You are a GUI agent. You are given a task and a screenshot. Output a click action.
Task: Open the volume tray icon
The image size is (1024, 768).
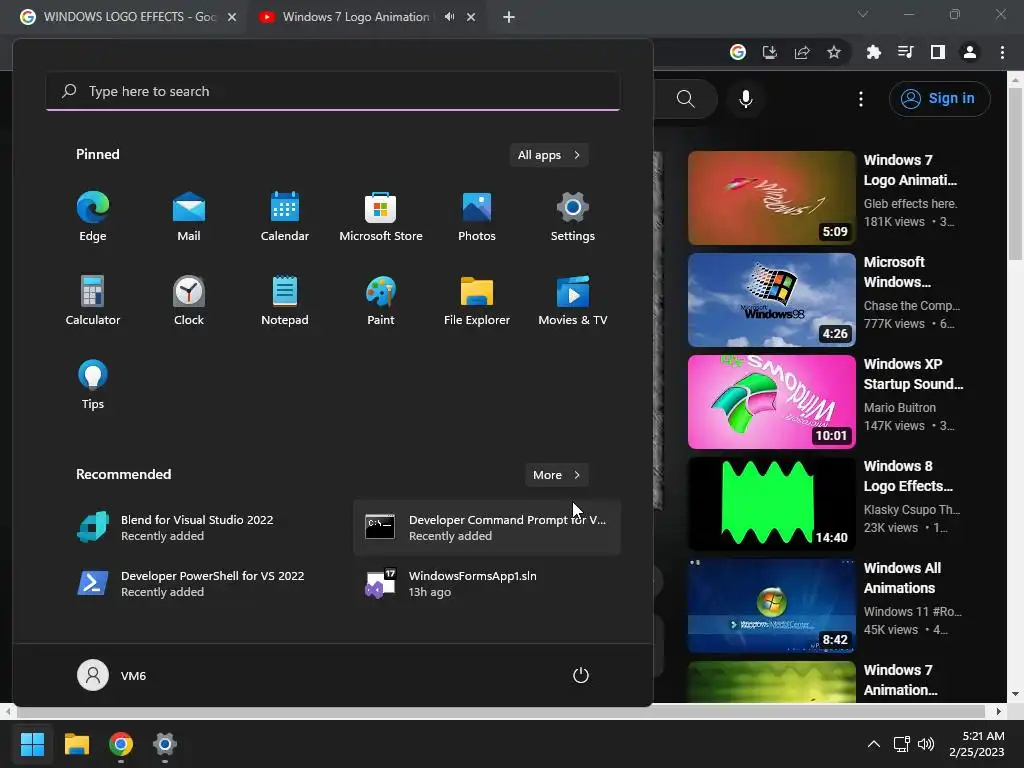coord(926,744)
